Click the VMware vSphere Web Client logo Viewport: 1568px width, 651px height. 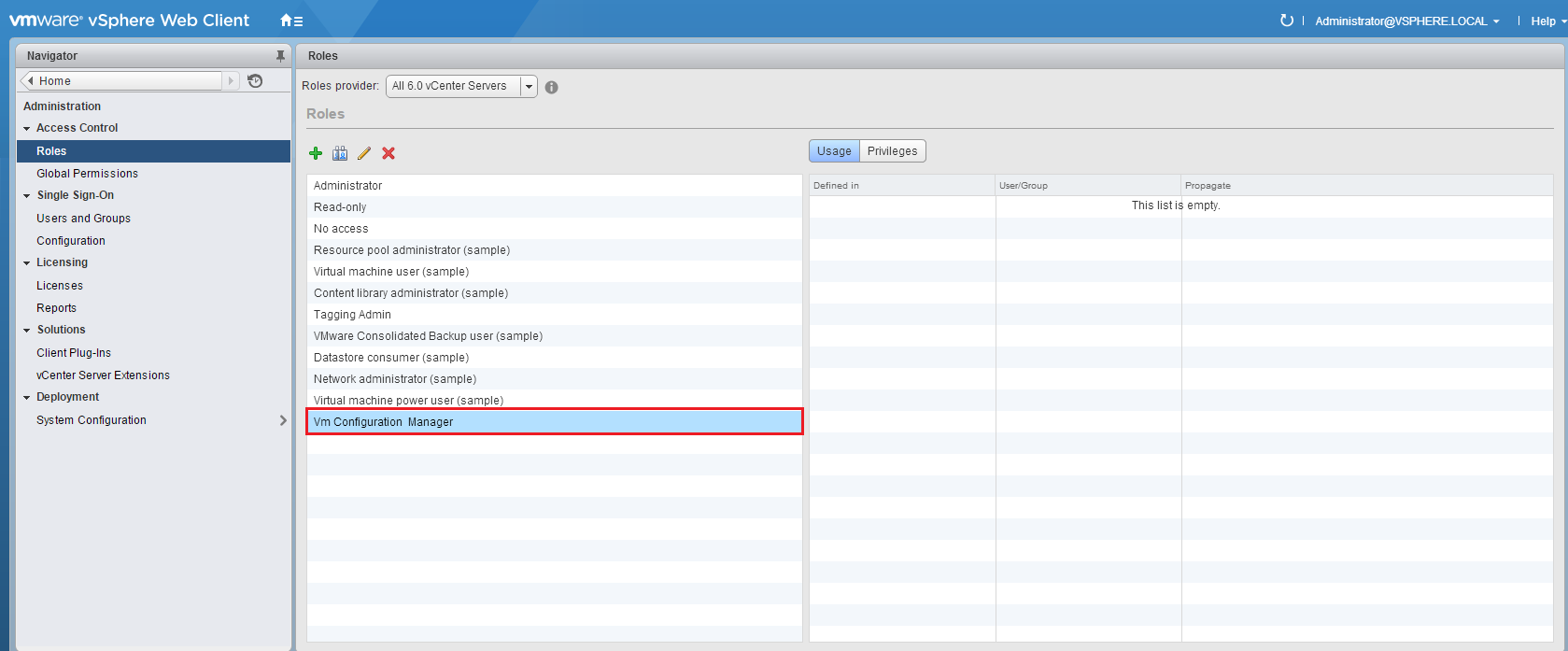point(129,21)
